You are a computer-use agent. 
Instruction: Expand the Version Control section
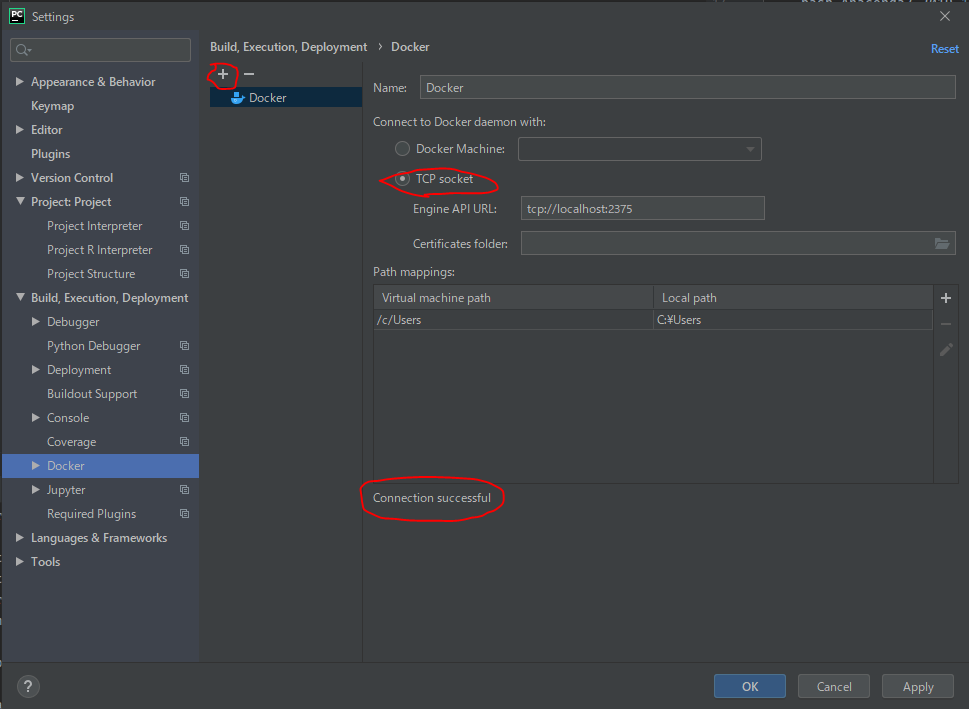[20, 177]
